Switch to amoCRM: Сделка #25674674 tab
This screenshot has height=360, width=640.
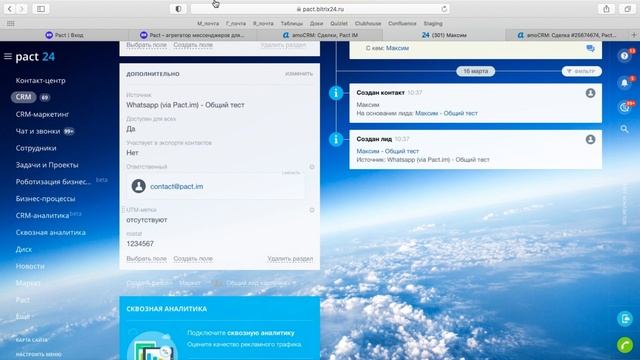click(x=567, y=35)
